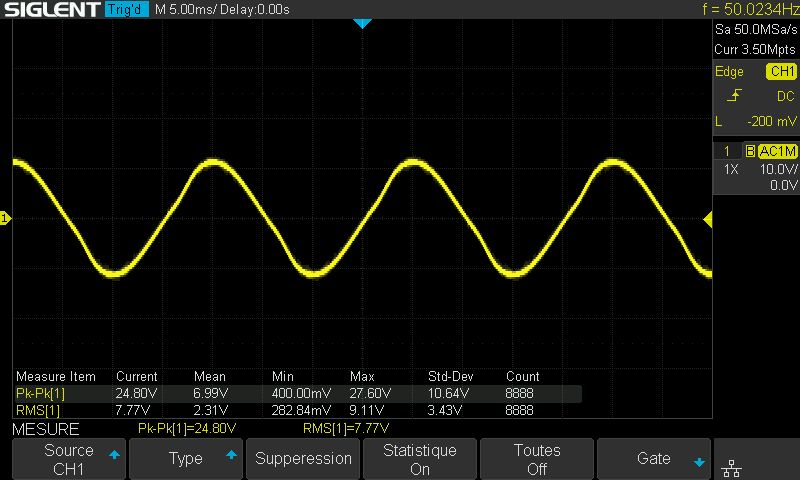Click the RMS current value 7.77V in table
Screen dimensions: 800x480
[133, 410]
